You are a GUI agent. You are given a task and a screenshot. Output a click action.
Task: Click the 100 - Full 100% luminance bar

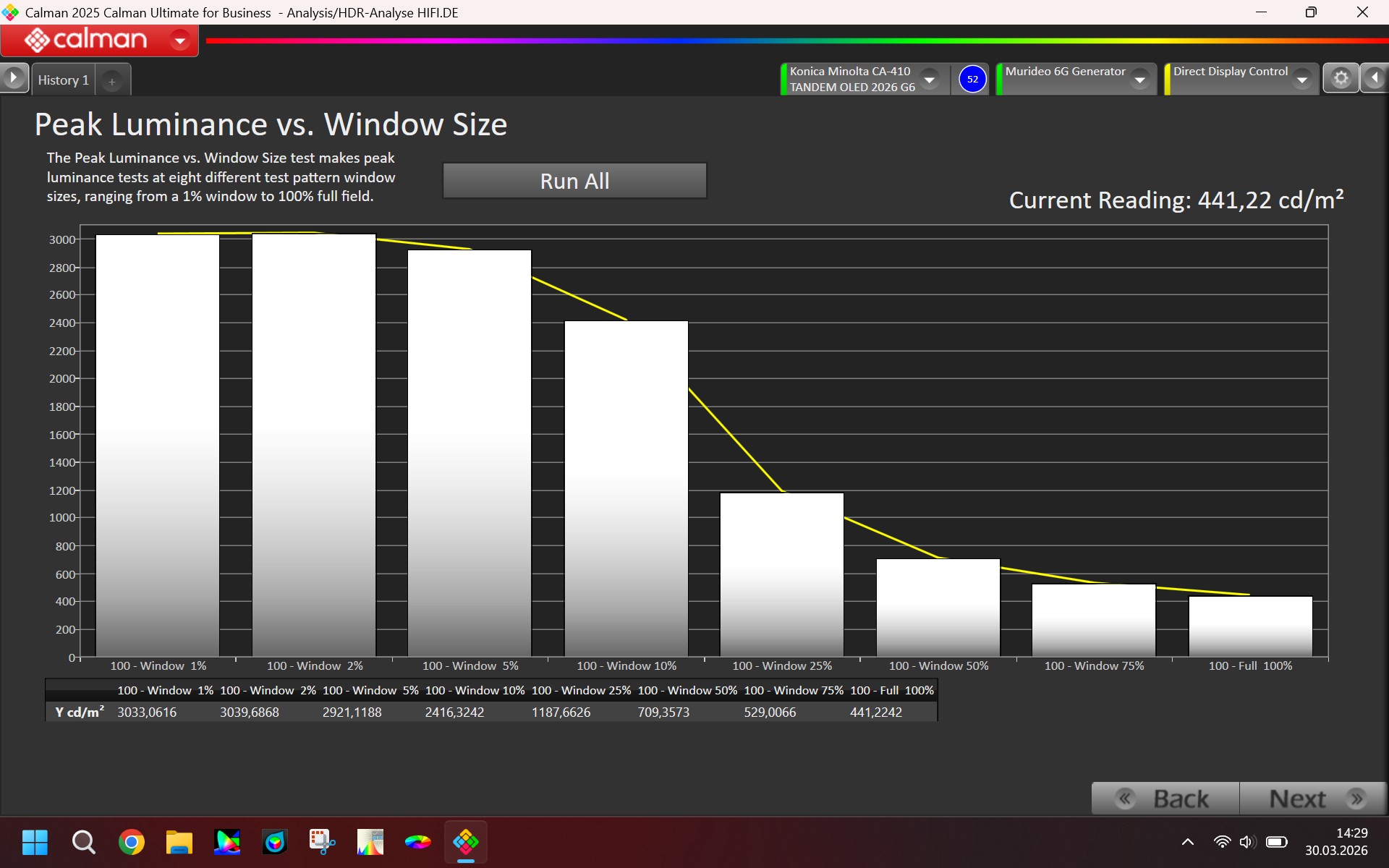pos(1250,626)
